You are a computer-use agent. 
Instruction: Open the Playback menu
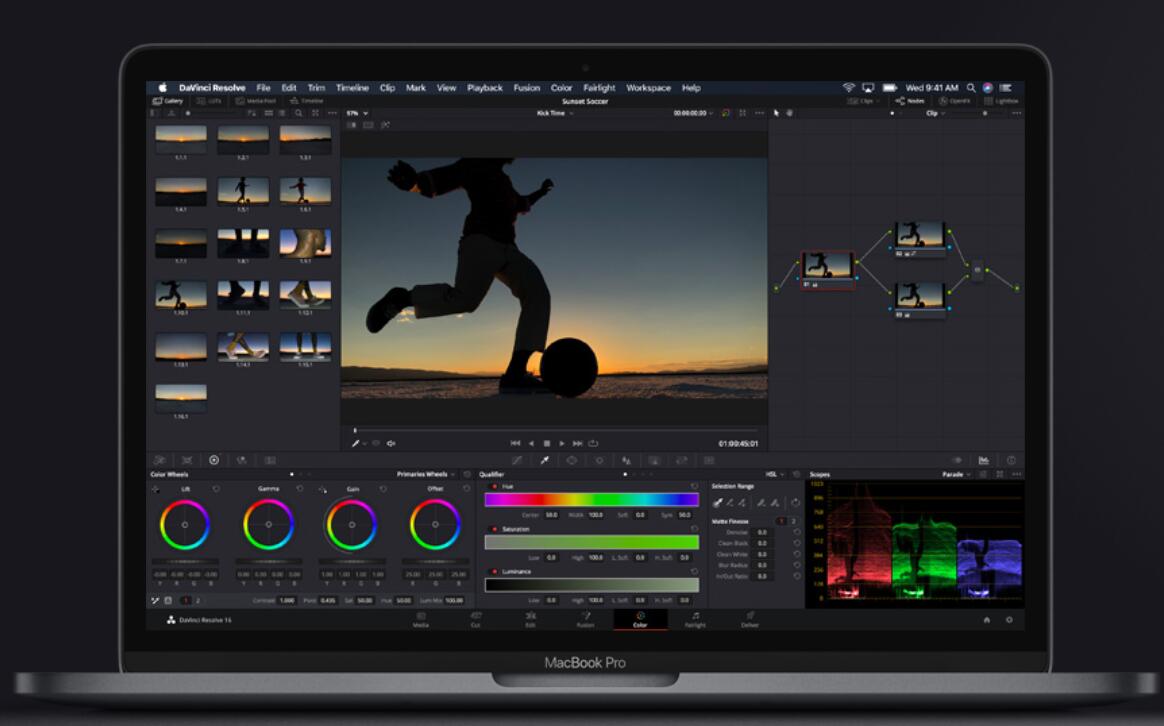tap(485, 88)
